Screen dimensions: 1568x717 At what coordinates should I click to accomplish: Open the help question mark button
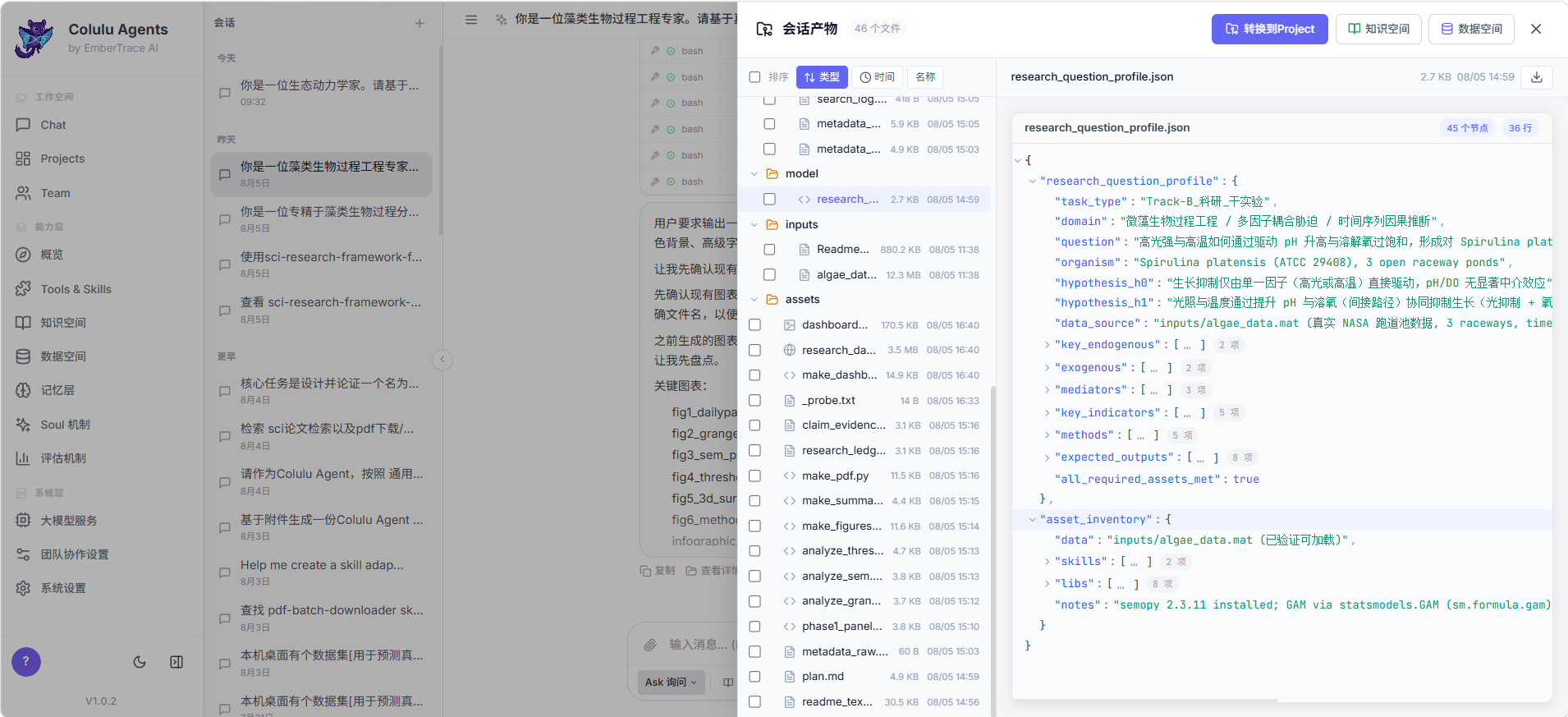click(26, 661)
